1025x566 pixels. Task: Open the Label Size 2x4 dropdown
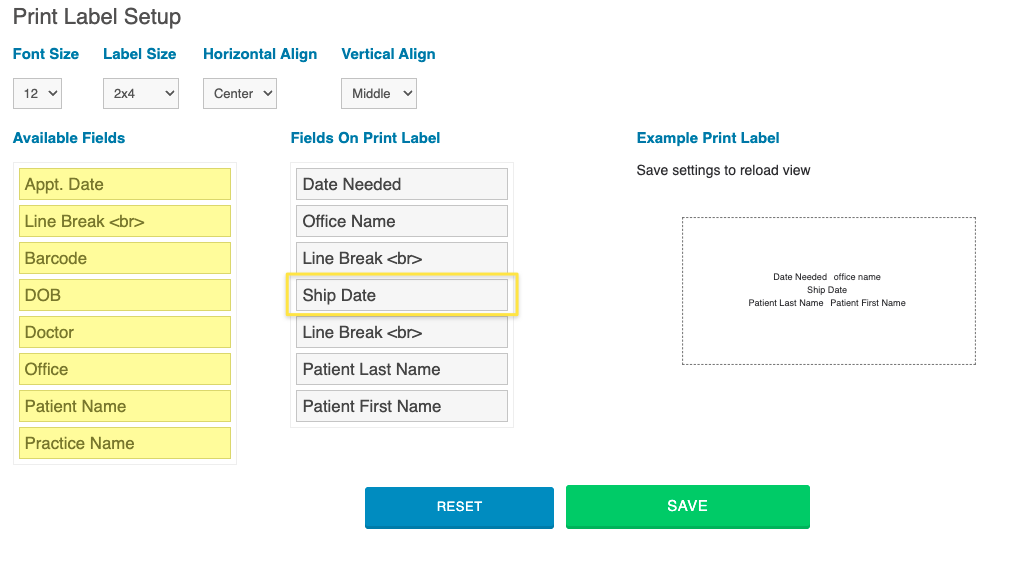(141, 93)
